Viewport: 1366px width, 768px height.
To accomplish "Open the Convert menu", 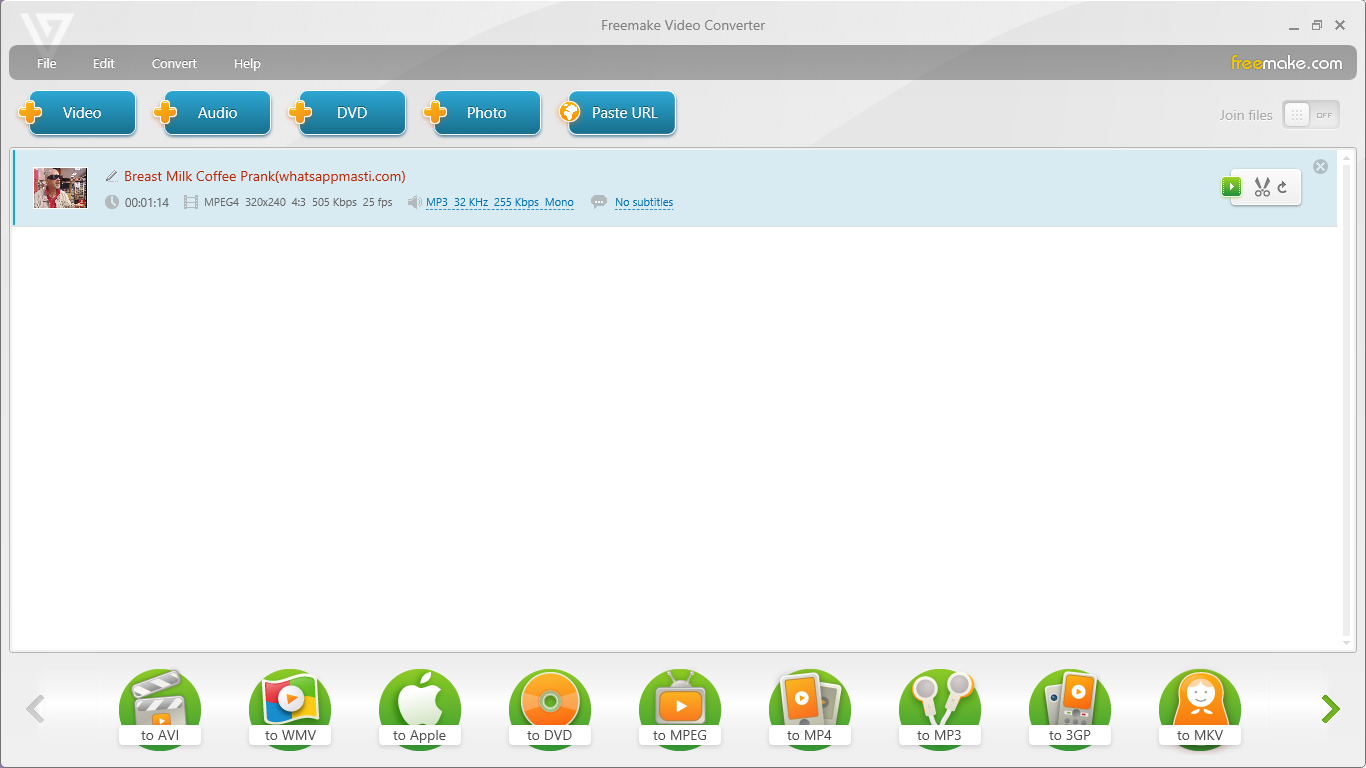I will coord(174,63).
